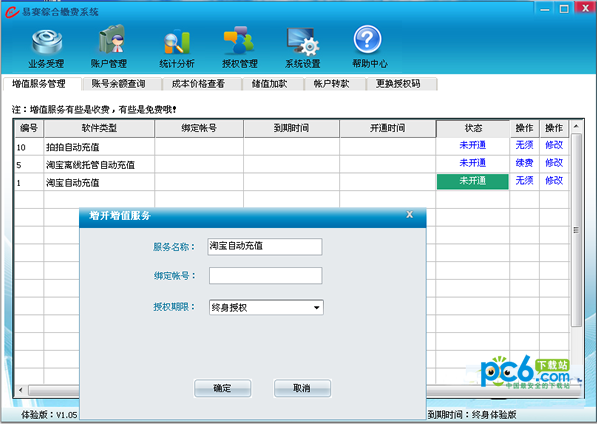Switch to the 帐户转款 tab

coord(335,84)
